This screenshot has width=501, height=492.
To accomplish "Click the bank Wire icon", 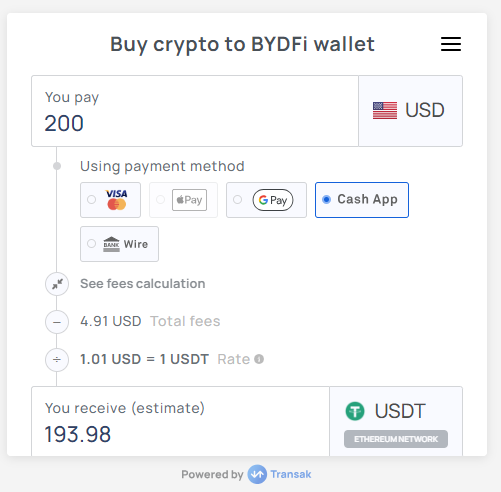I will coord(111,244).
